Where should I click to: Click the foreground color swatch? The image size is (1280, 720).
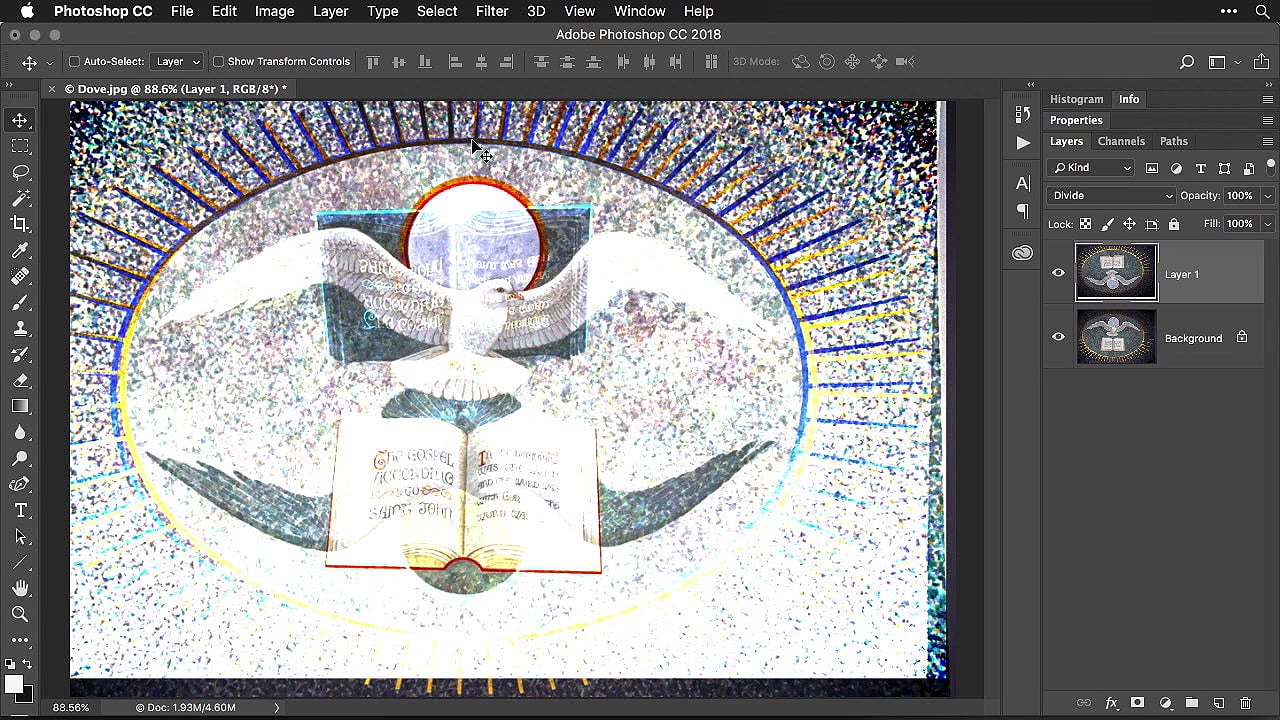click(x=14, y=685)
